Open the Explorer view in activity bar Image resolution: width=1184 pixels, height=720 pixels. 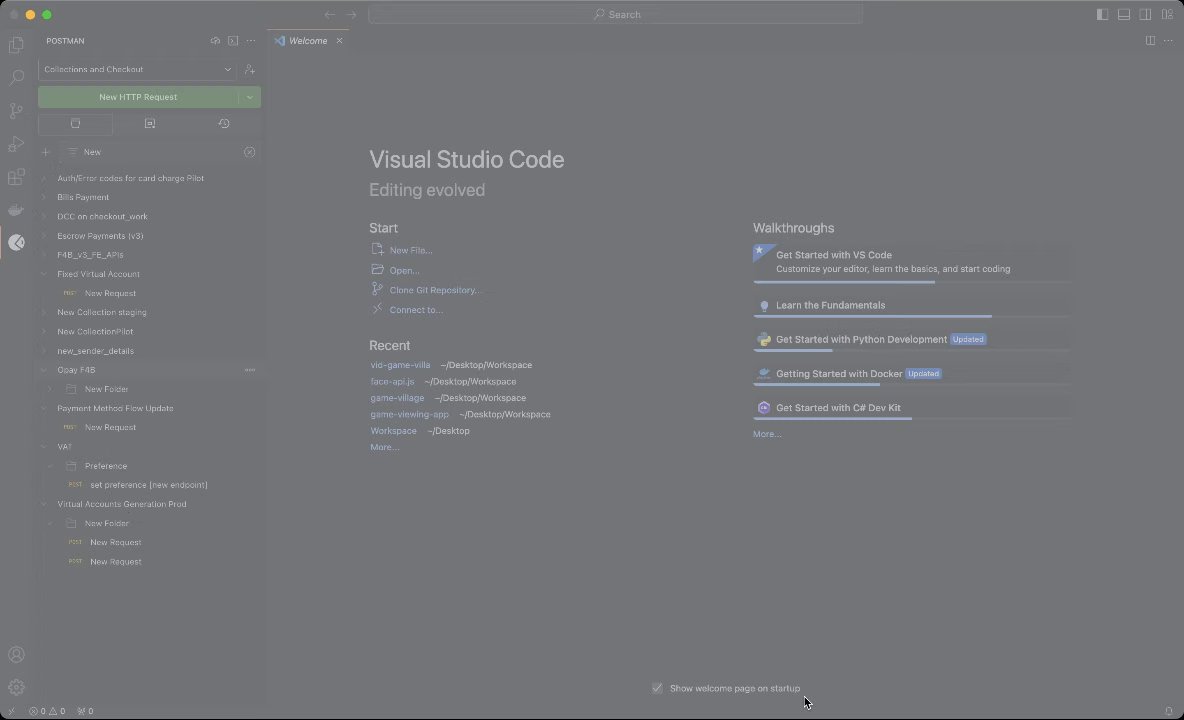click(x=16, y=45)
